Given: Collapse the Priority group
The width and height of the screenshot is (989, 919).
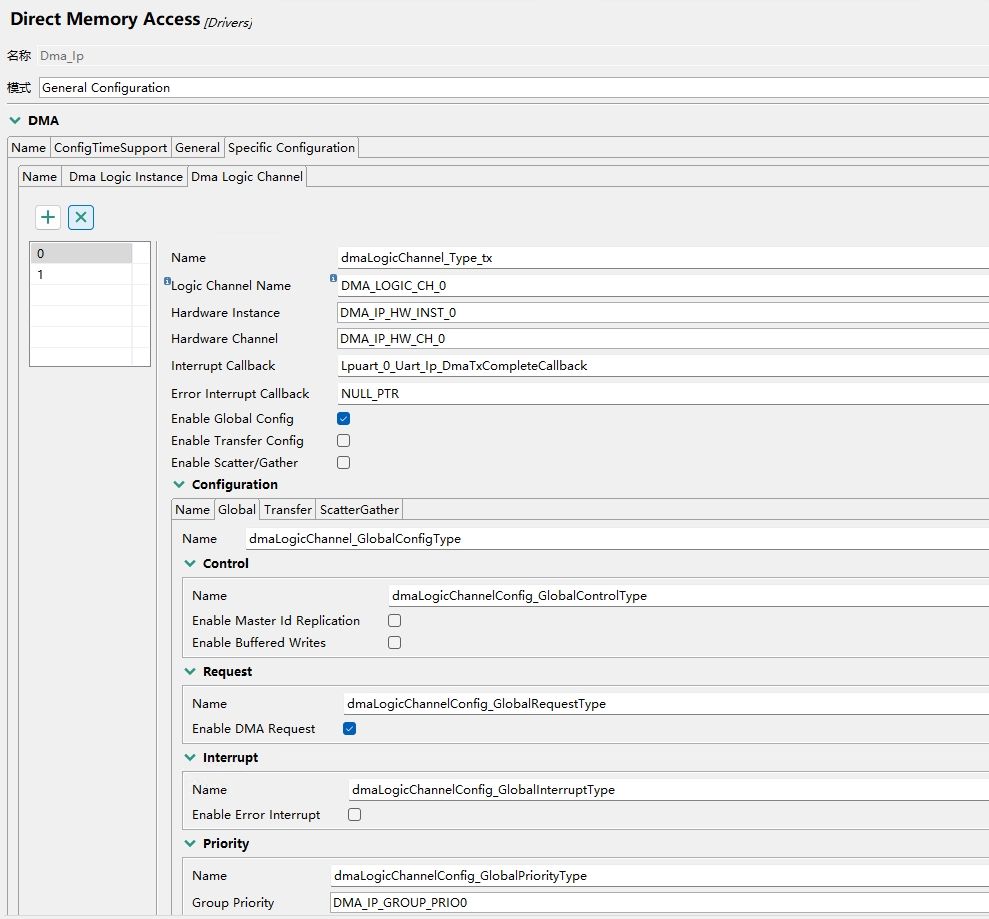Looking at the screenshot, I should [x=191, y=844].
